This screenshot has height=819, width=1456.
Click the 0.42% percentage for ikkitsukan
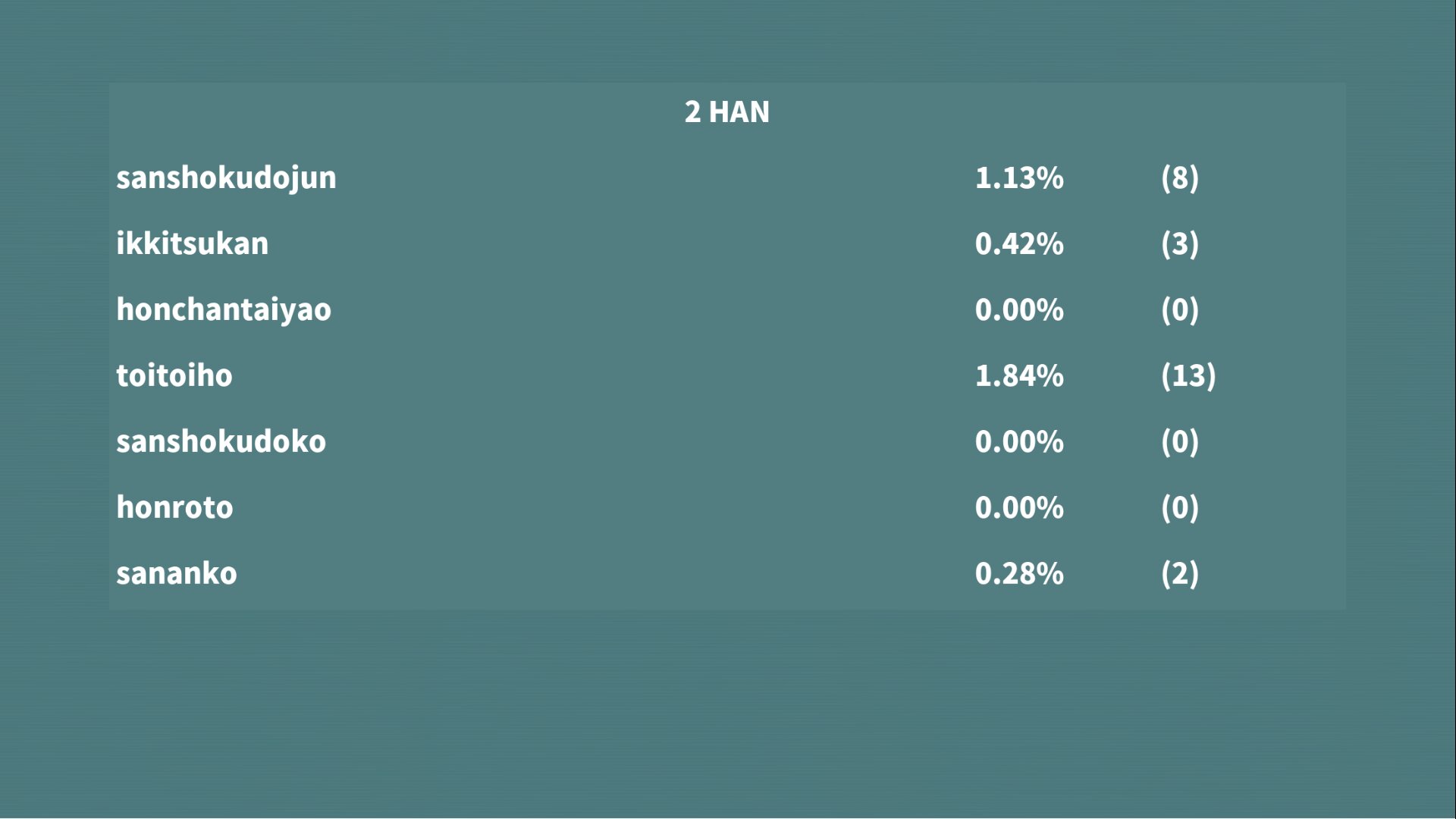click(x=1019, y=244)
